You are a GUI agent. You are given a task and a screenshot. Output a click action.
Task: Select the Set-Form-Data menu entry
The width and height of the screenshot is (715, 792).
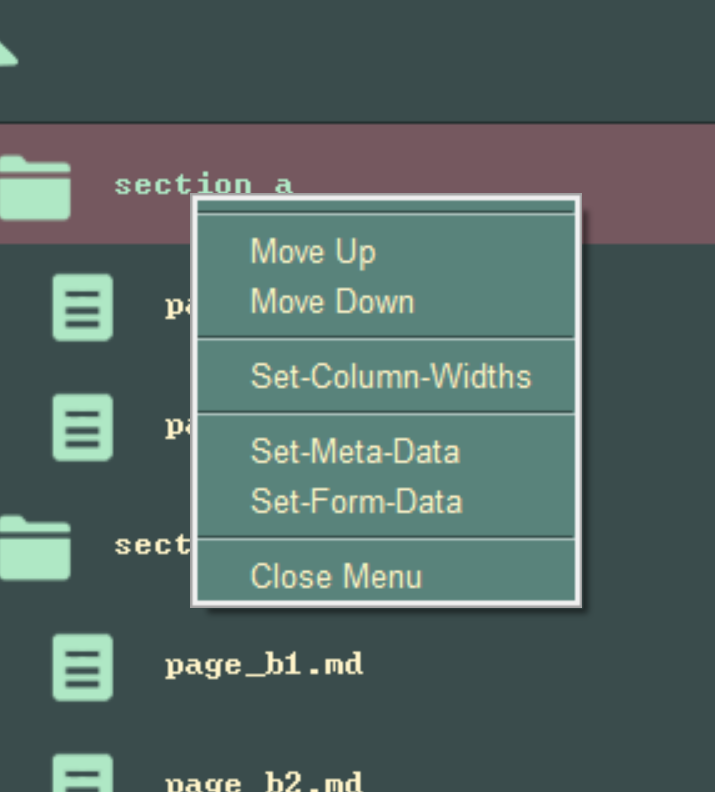coord(356,501)
